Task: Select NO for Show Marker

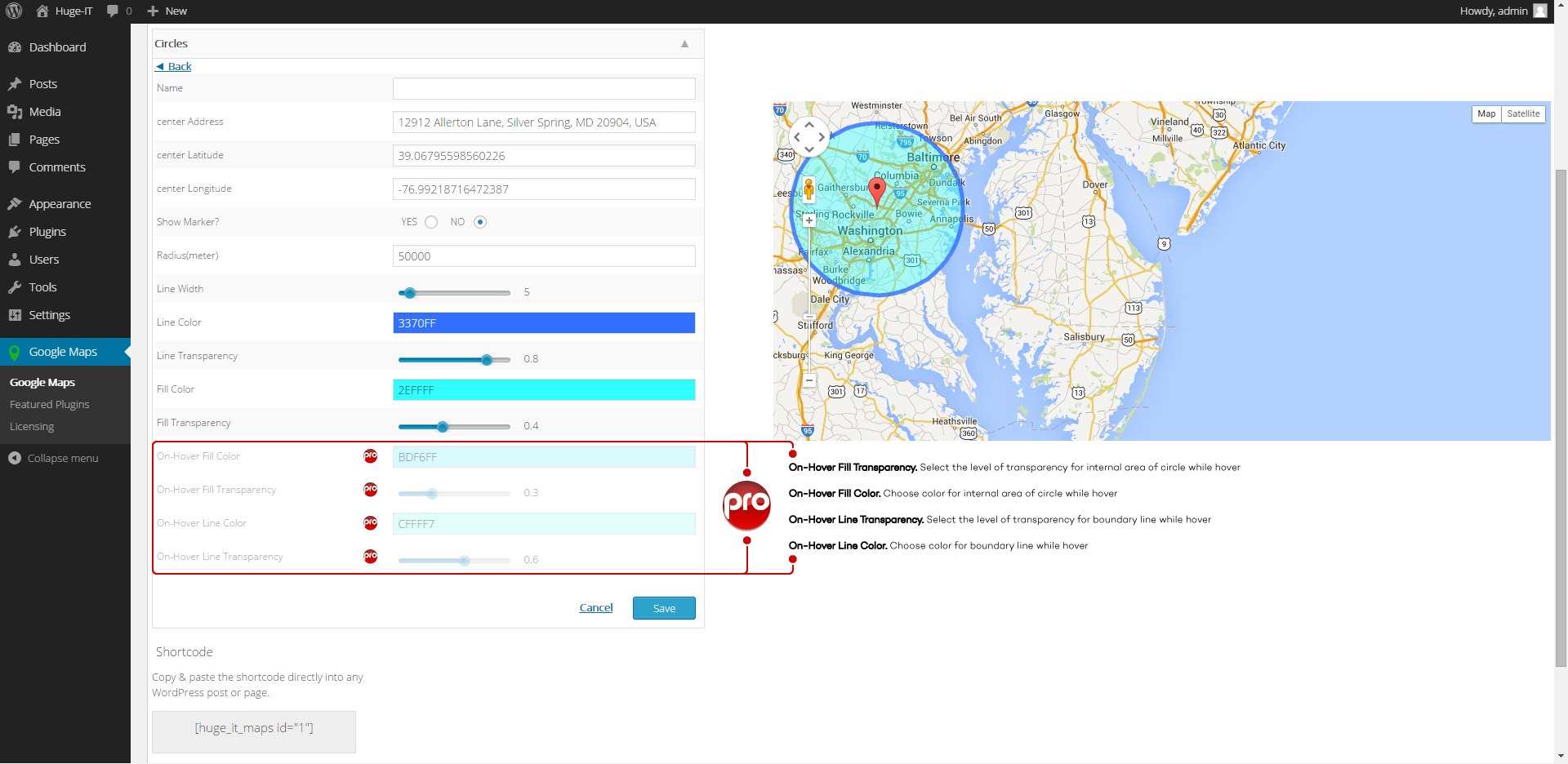Action: click(480, 222)
